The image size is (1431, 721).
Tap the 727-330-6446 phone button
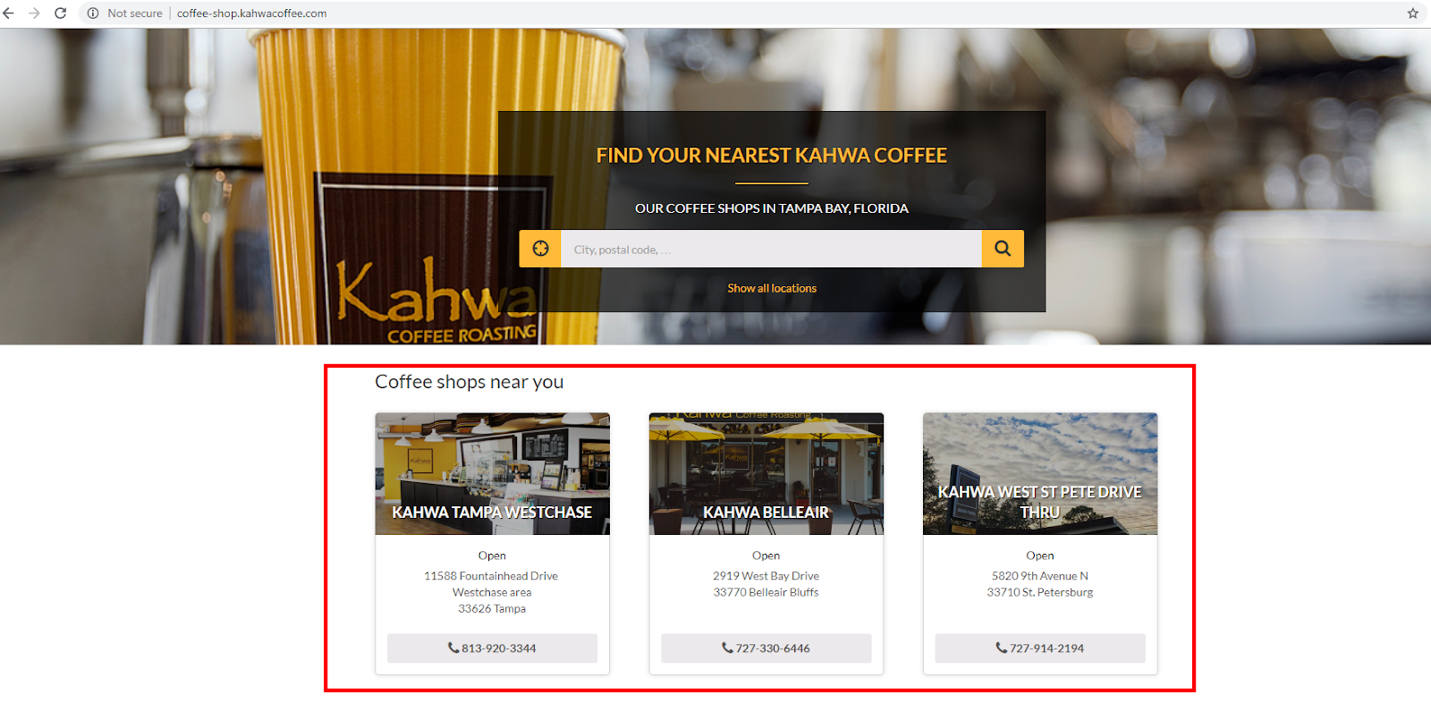pos(766,648)
